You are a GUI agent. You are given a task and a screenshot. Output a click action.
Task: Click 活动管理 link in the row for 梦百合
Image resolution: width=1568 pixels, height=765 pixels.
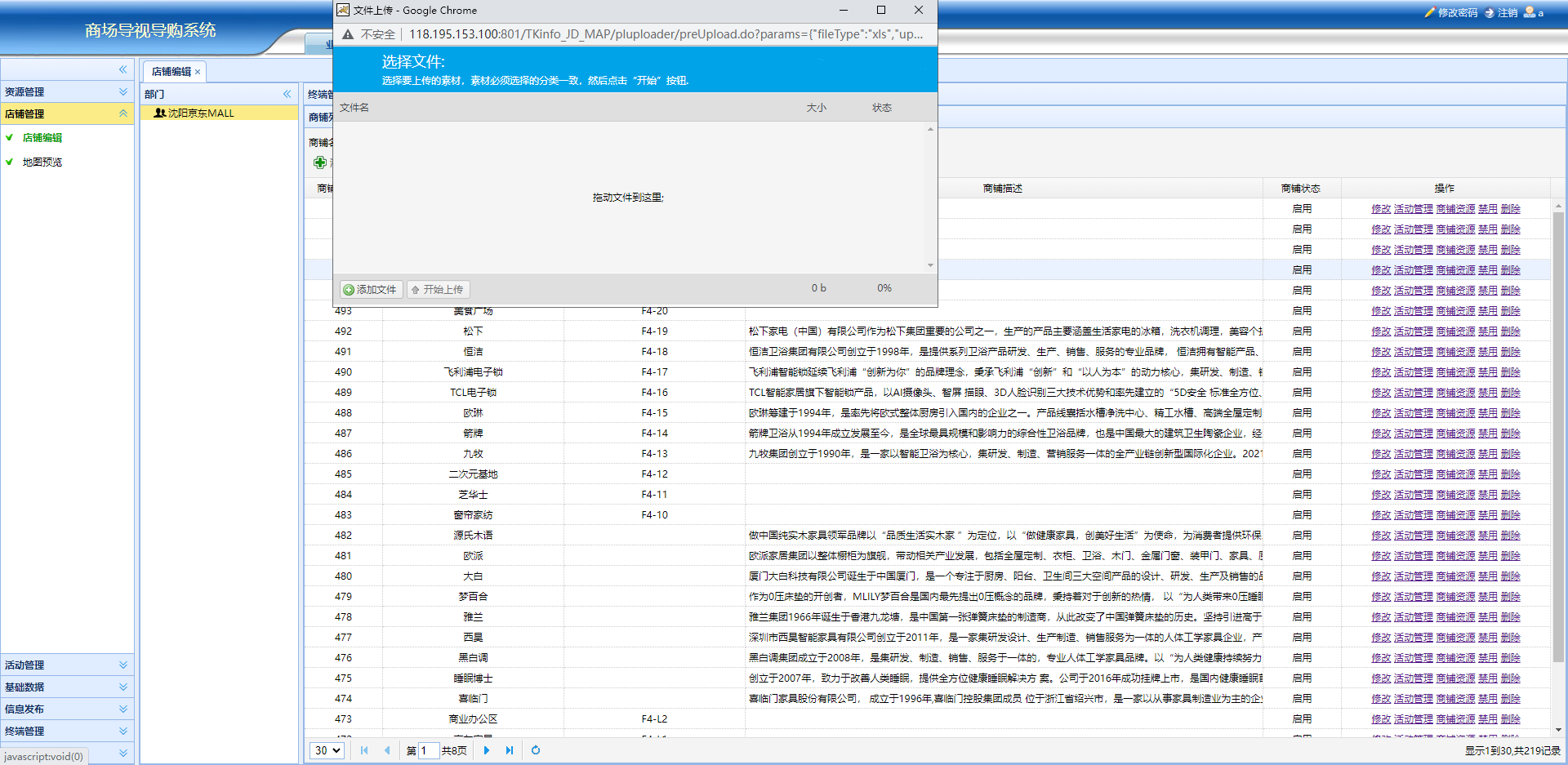(x=1414, y=597)
